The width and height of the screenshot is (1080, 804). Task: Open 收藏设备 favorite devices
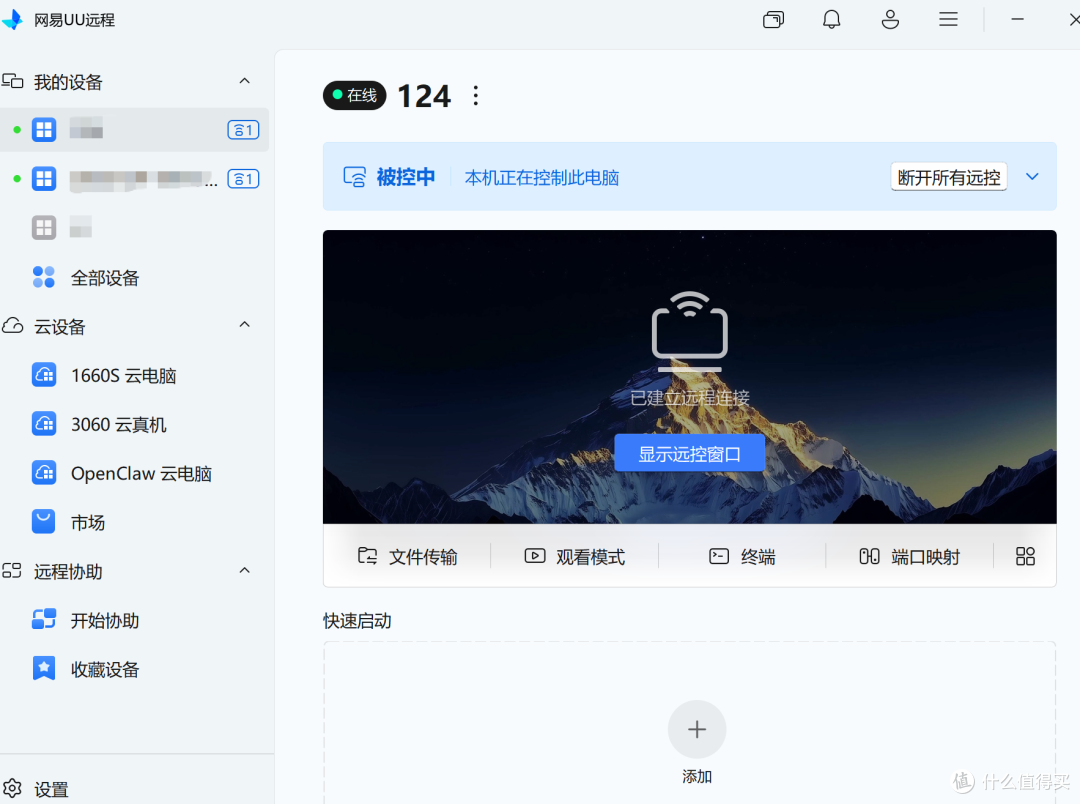(x=134, y=669)
